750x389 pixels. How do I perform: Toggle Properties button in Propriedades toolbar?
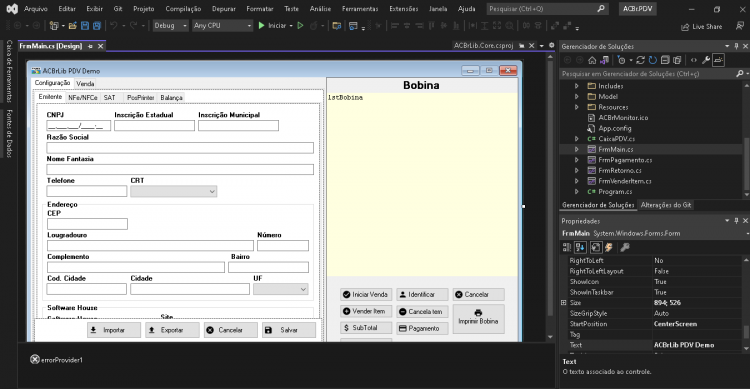[596, 247]
